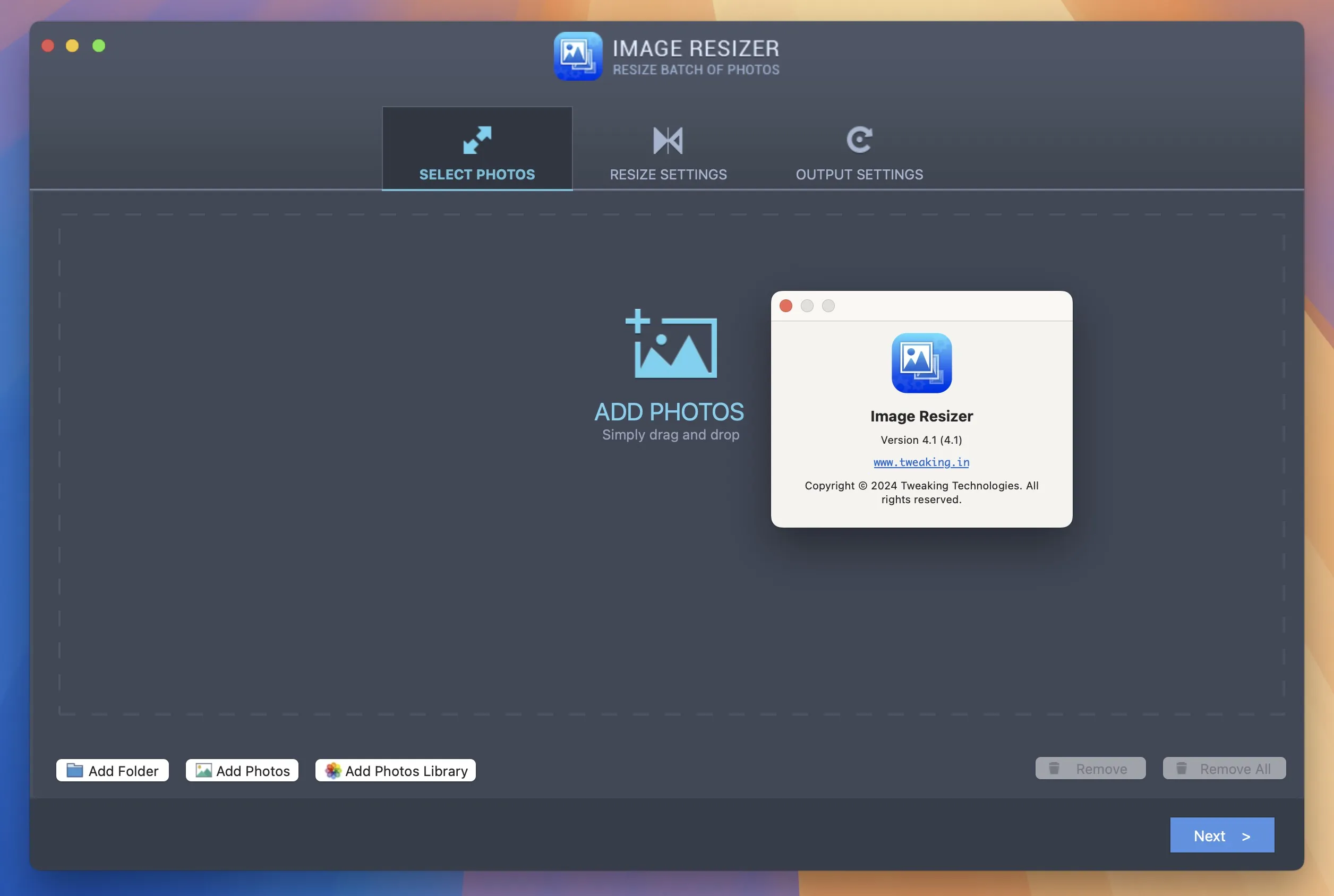Click the ADD PHOTOS heading text
Screen dimensions: 1334x896
(x=669, y=411)
